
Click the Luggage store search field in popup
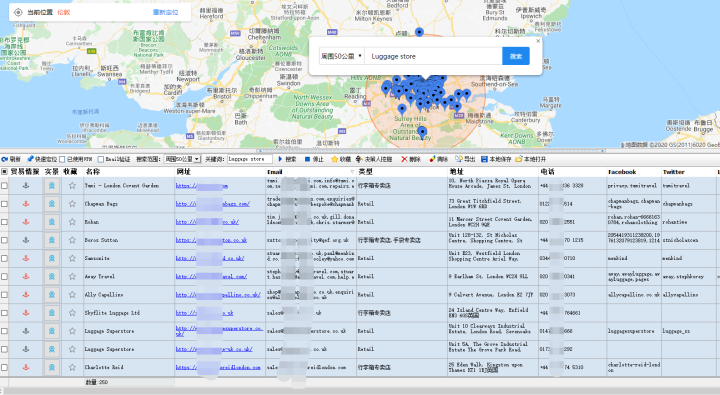pos(433,56)
